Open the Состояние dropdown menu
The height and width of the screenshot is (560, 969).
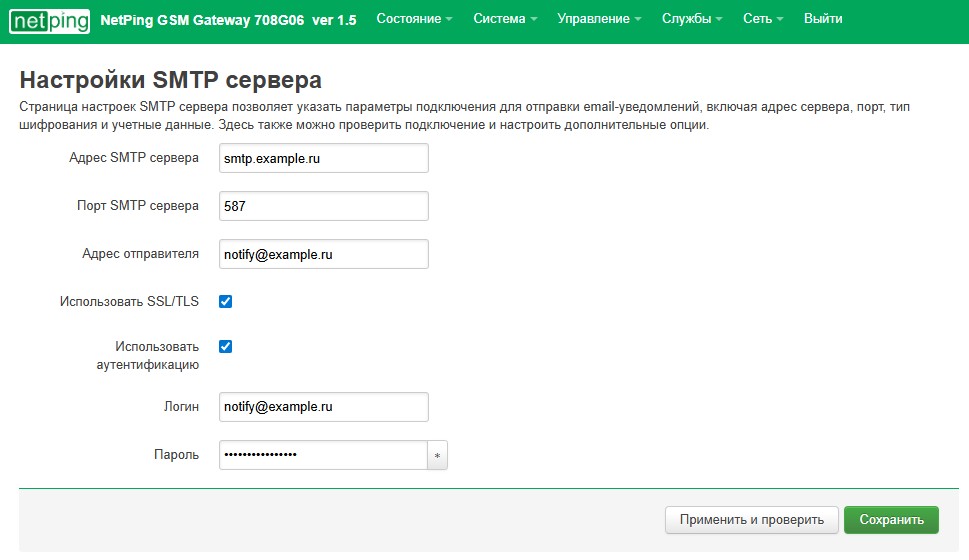click(x=414, y=19)
